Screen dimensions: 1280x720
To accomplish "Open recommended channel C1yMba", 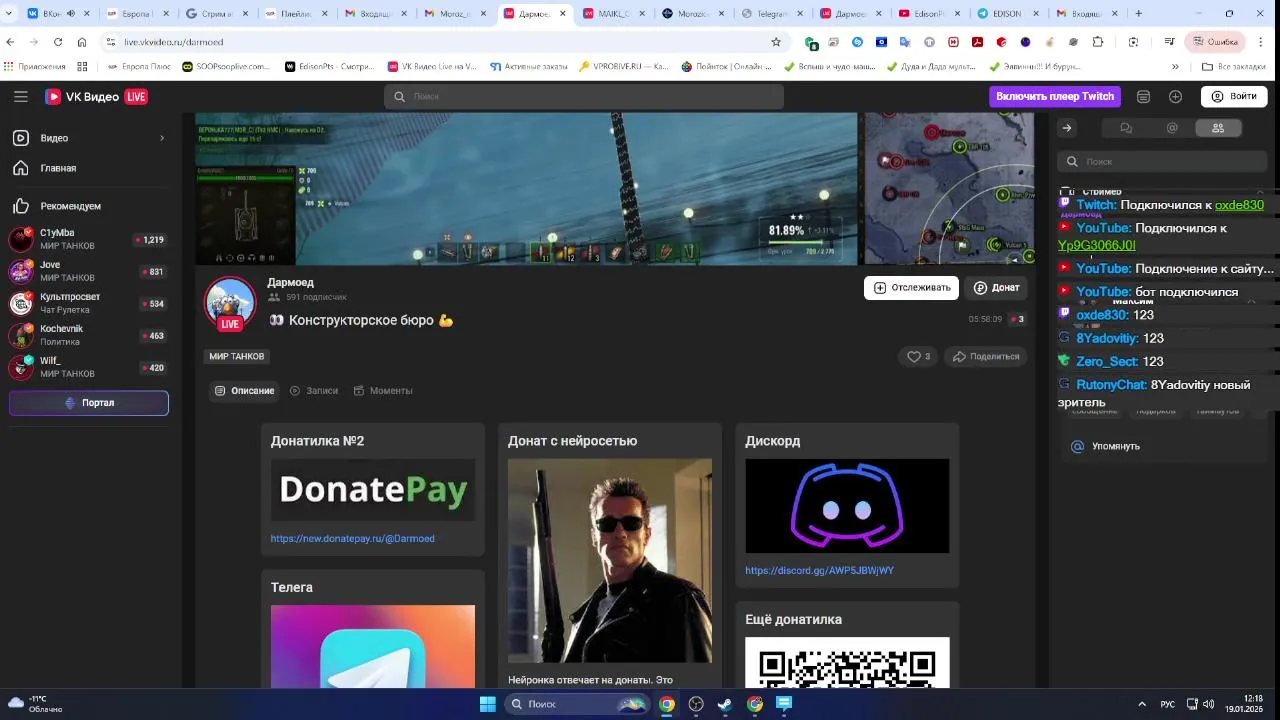I will (x=88, y=239).
